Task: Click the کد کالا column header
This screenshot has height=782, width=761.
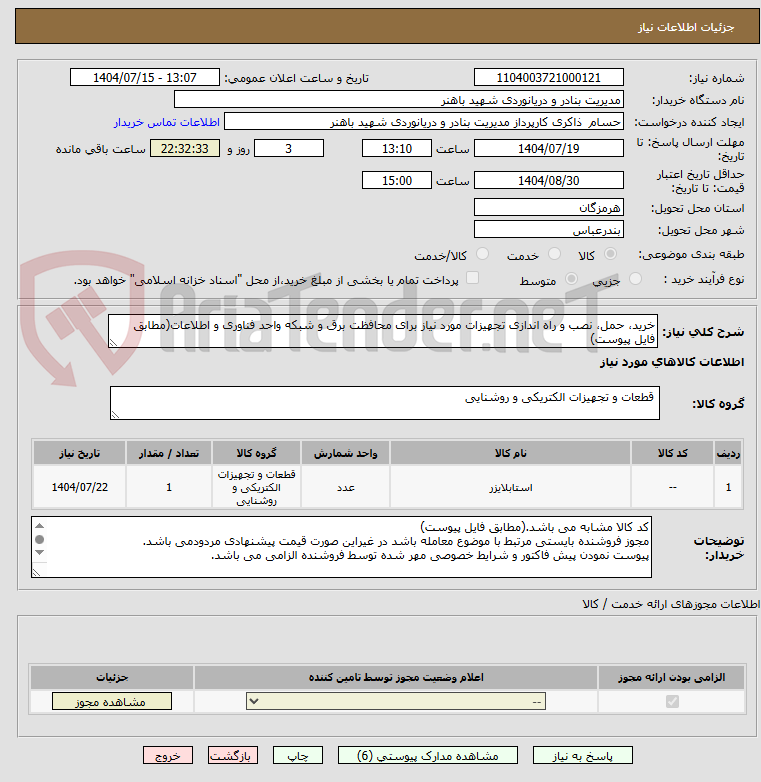Action: [672, 453]
